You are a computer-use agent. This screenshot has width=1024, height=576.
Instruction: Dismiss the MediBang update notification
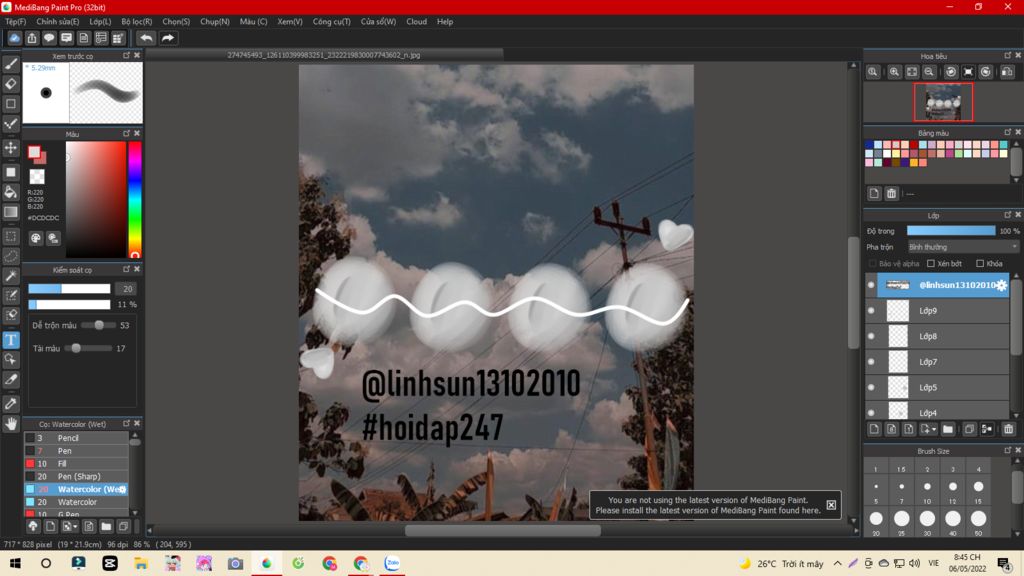(x=831, y=505)
